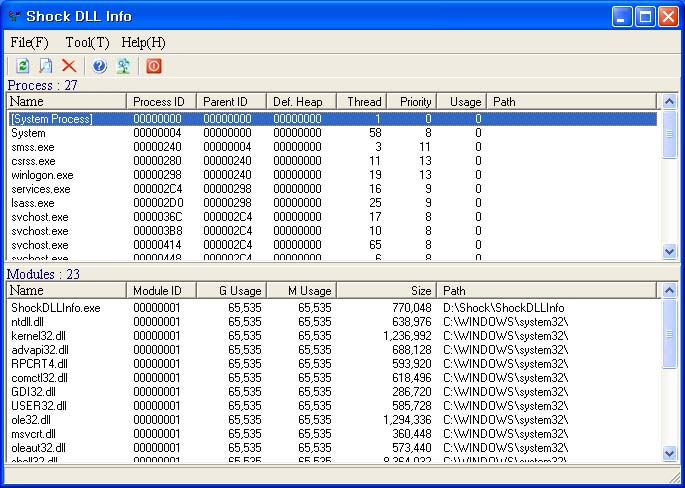685x488 pixels.
Task: Select svchost.exe with ID 0000036C
Action: (332, 217)
